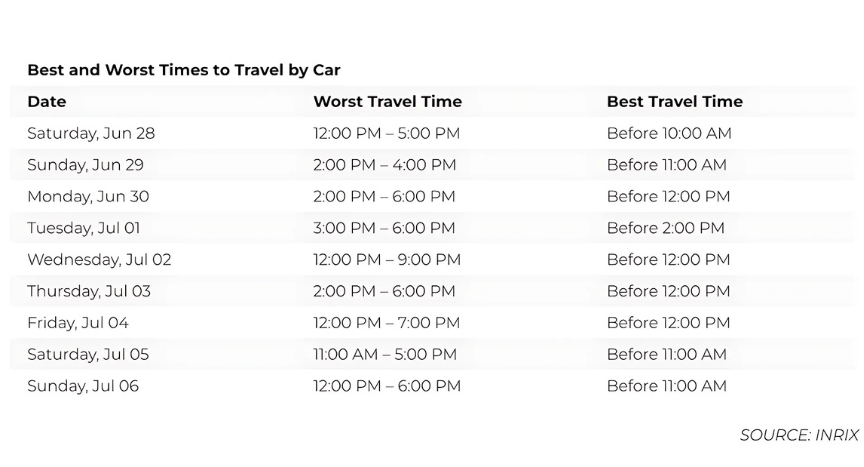The image size is (864, 467).
Task: Click the table title 'Best and Worst Times to Travel by Car'
Action: 183,70
